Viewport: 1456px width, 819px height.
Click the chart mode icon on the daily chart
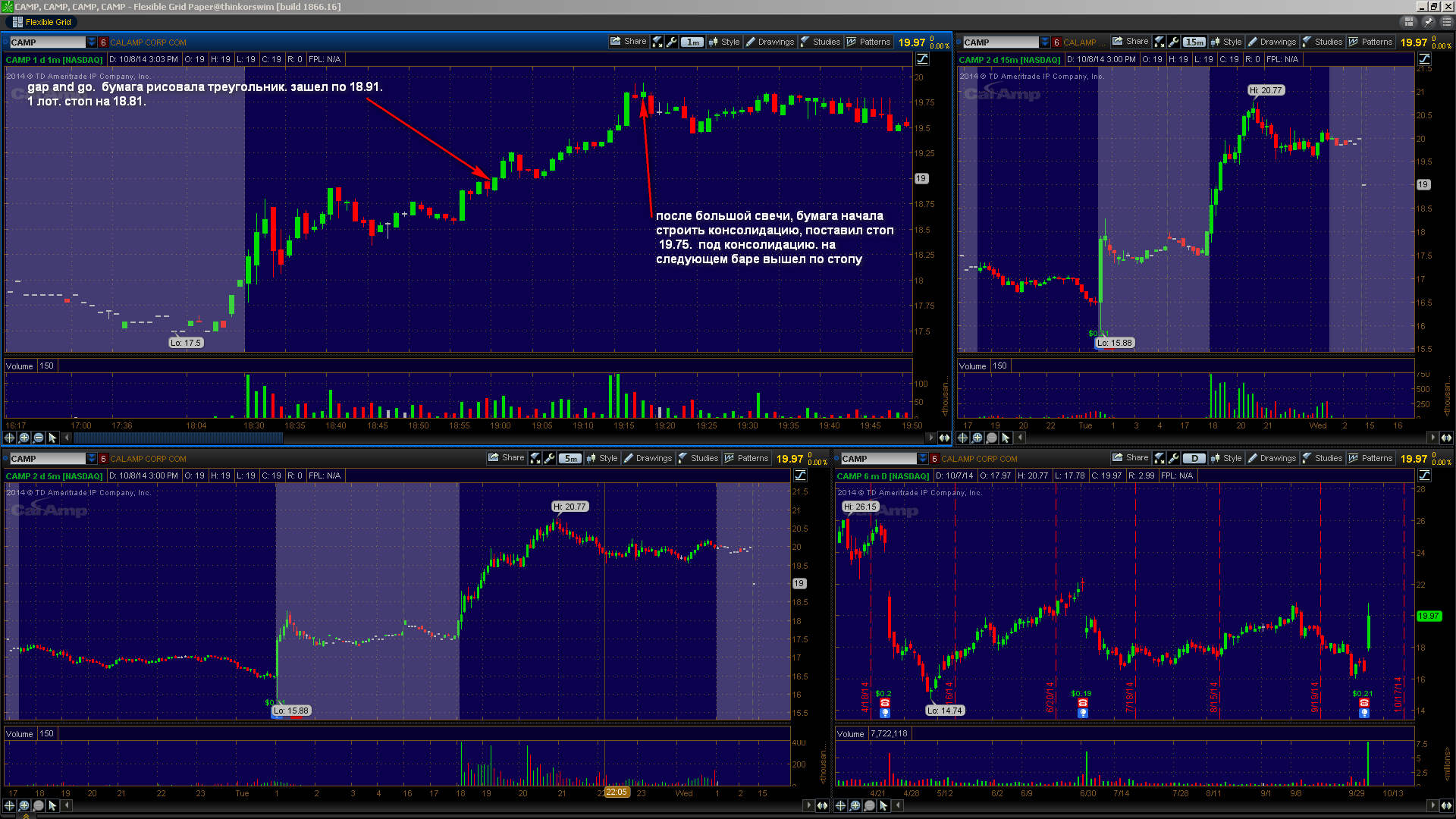(1425, 475)
